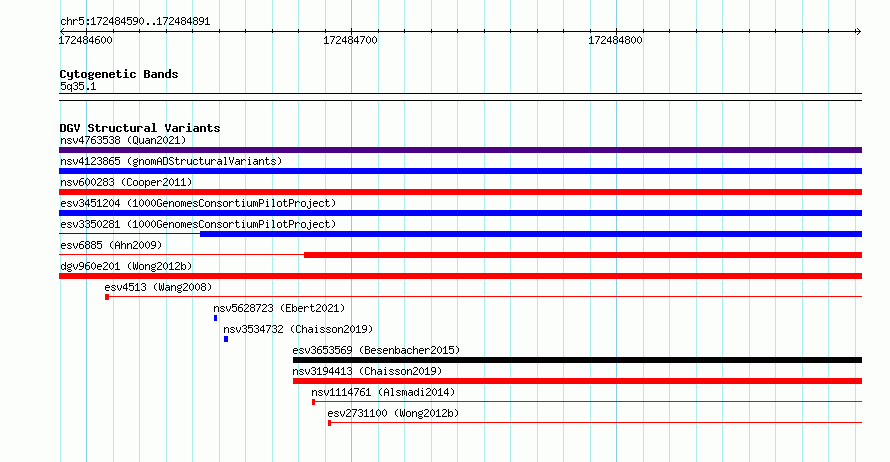Click the 172484700 ruler coordinate
890x462 pixels.
tap(350, 40)
